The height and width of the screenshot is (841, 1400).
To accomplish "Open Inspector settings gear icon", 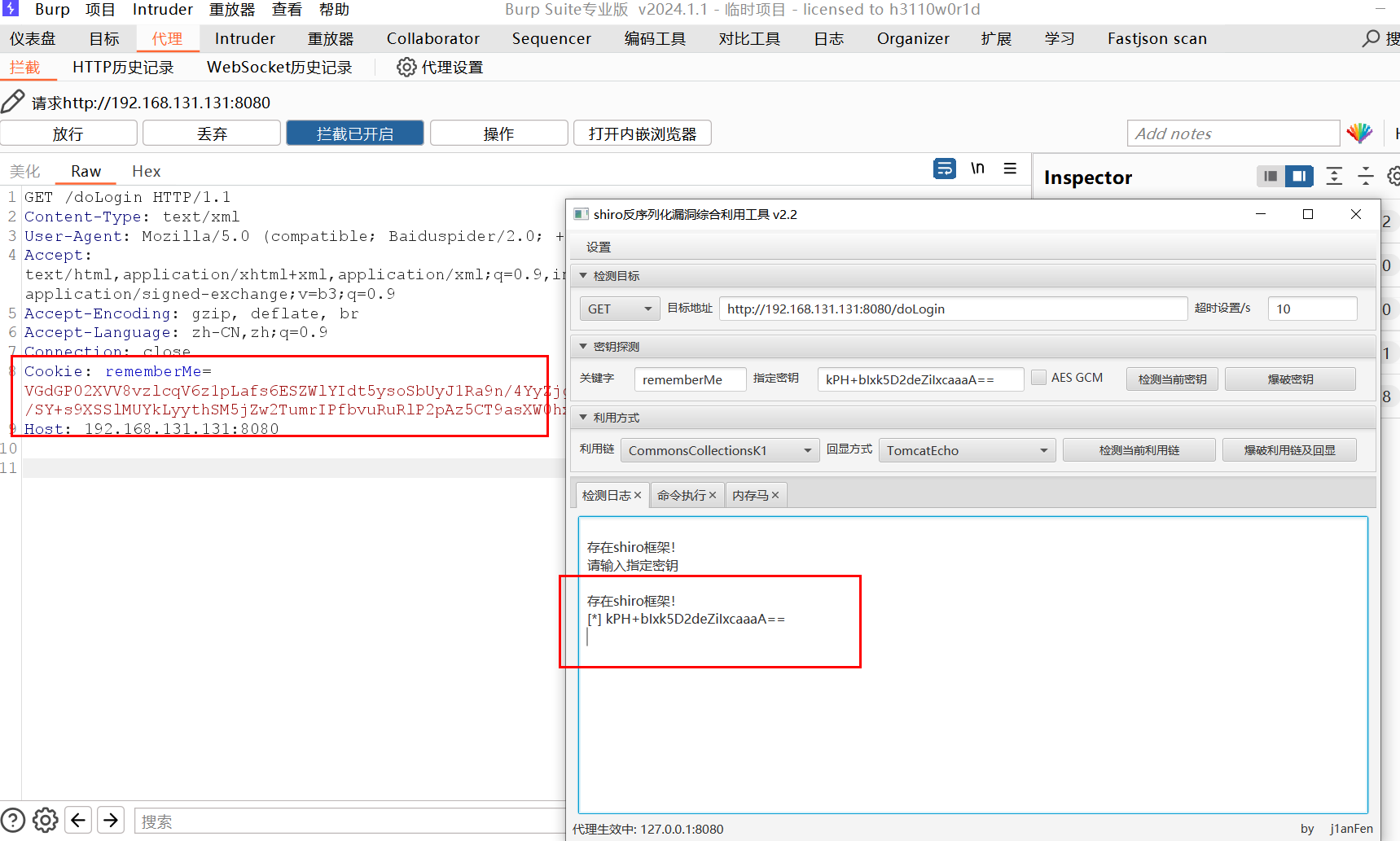I will pyautogui.click(x=1393, y=176).
